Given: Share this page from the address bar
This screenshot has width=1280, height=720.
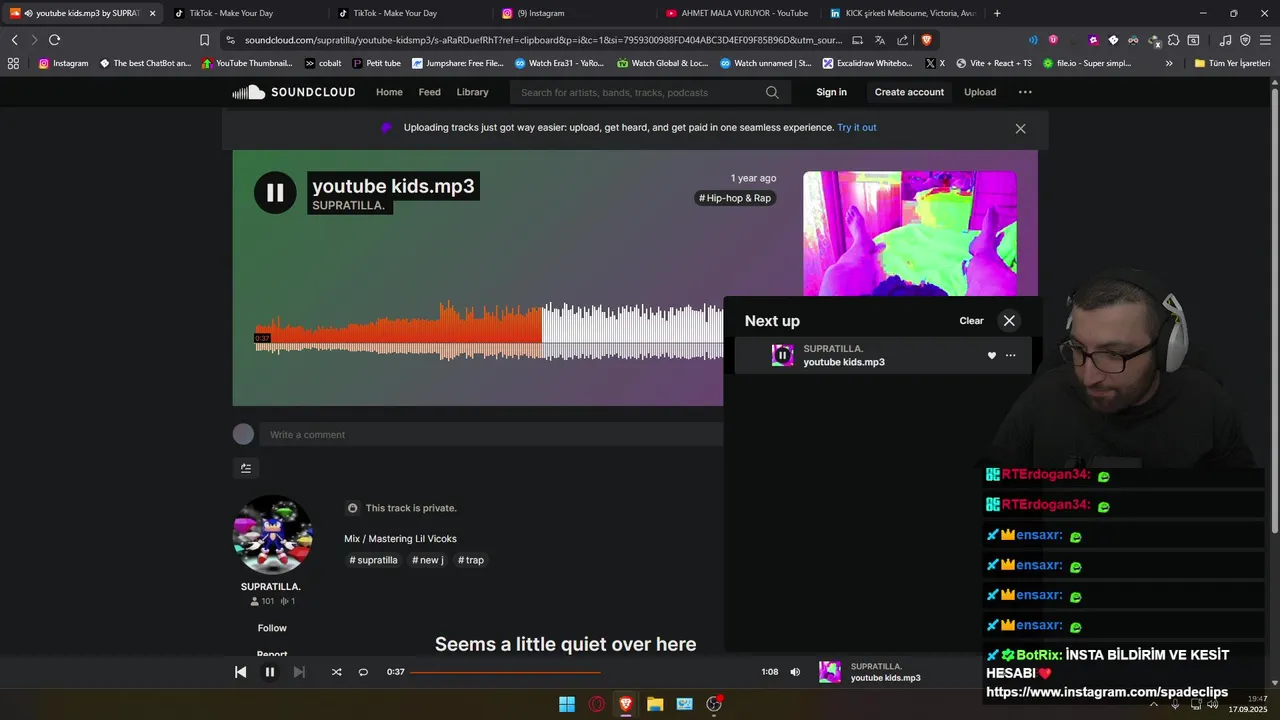Looking at the screenshot, I should point(903,40).
